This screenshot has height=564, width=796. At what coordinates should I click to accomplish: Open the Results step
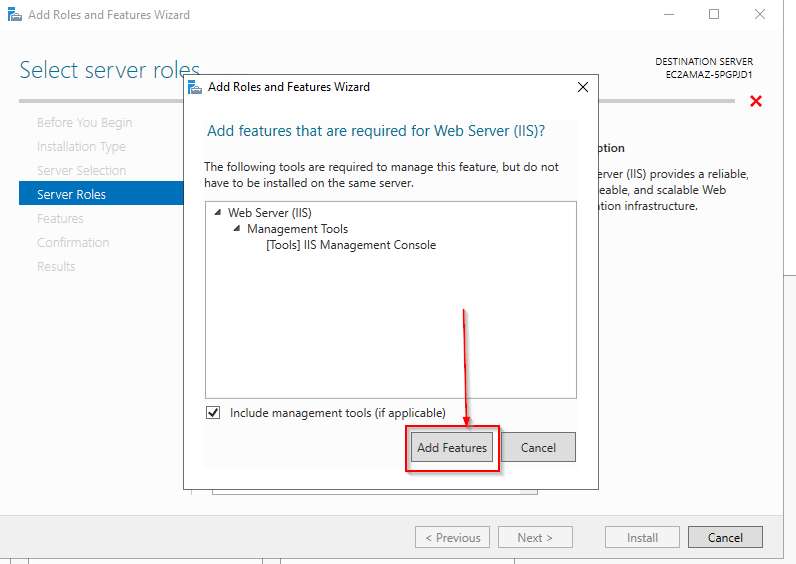(56, 266)
